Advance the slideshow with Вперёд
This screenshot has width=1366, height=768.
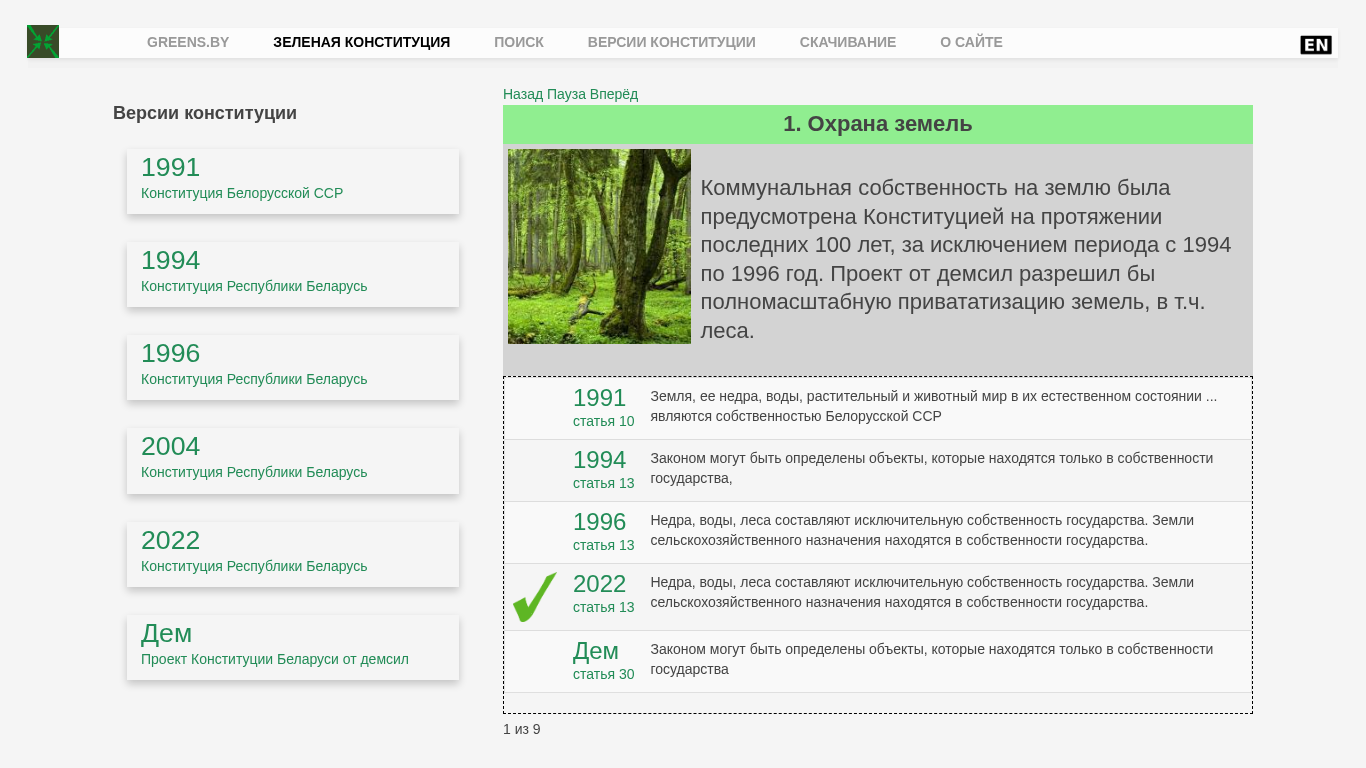[x=614, y=94]
